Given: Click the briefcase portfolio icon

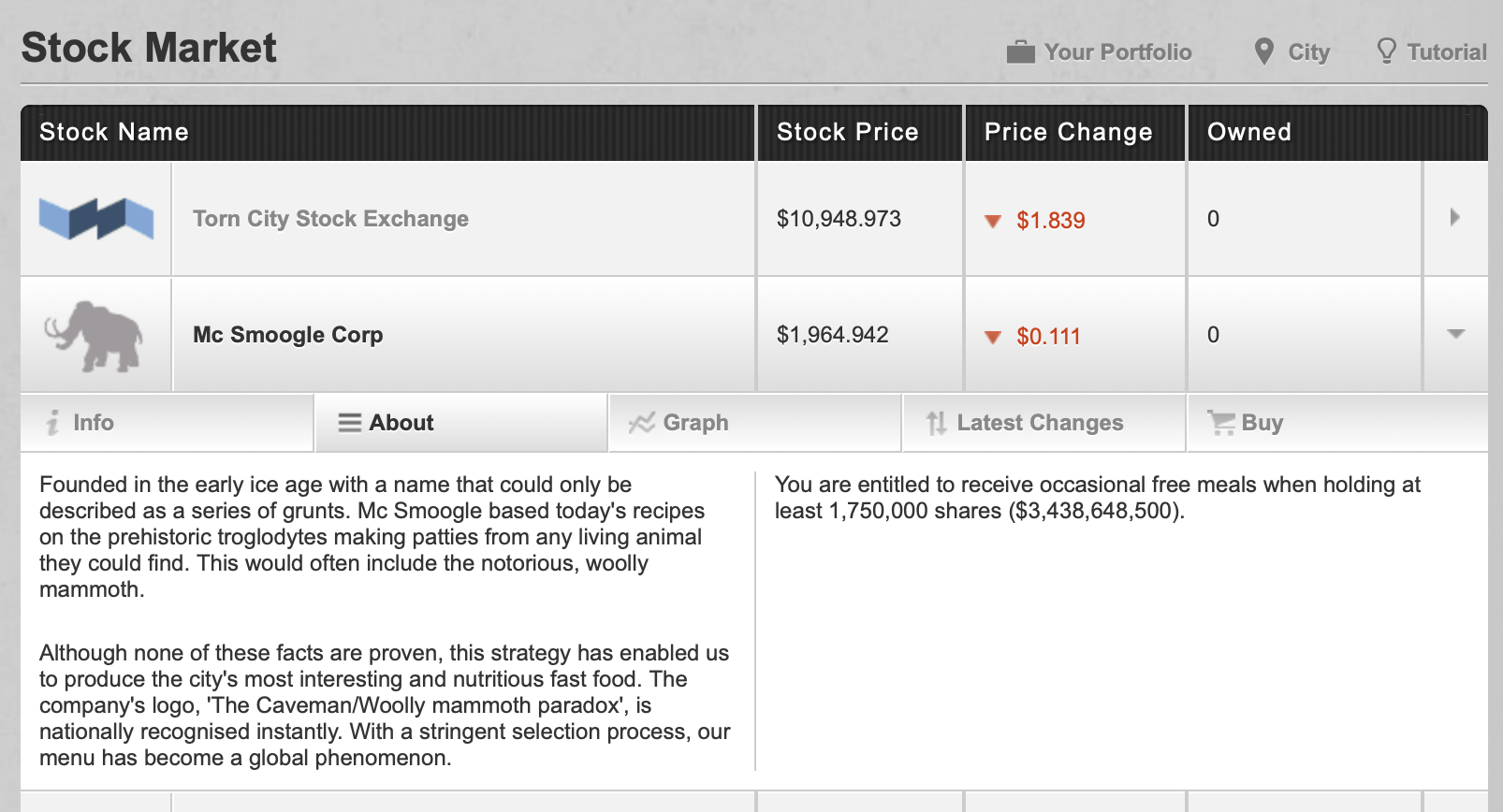Looking at the screenshot, I should pyautogui.click(x=1020, y=52).
